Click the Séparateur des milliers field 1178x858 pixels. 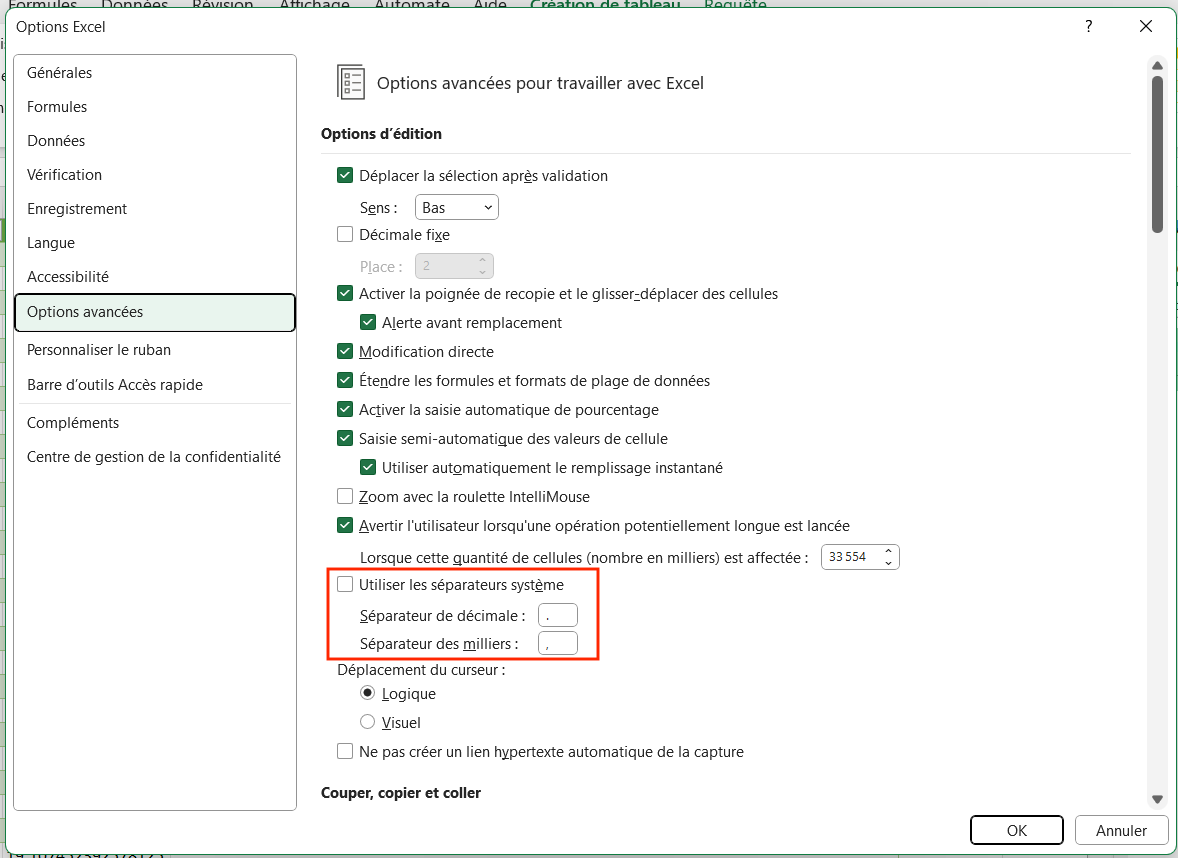coord(558,643)
